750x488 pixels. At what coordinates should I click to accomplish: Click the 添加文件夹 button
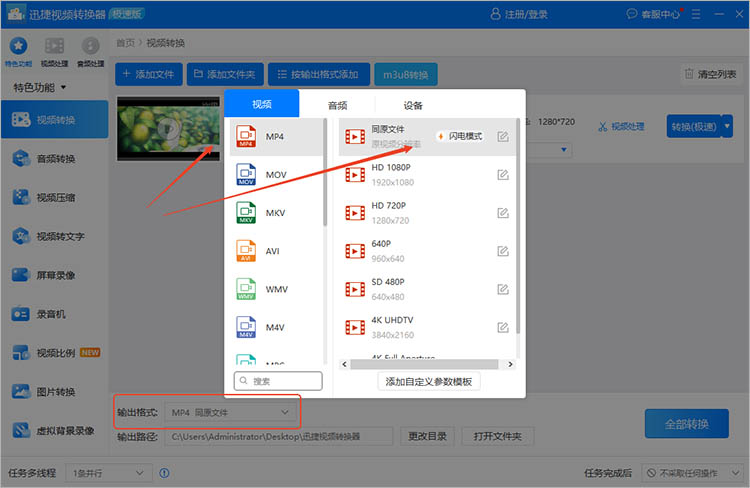(x=225, y=74)
